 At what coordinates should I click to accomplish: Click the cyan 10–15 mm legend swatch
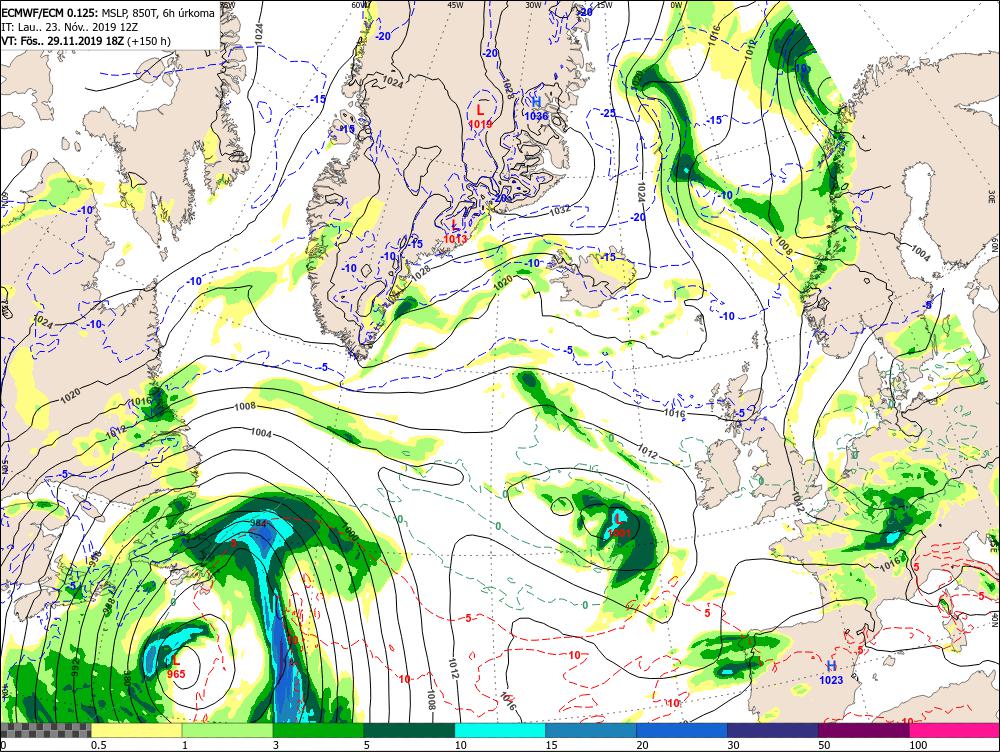click(500, 730)
